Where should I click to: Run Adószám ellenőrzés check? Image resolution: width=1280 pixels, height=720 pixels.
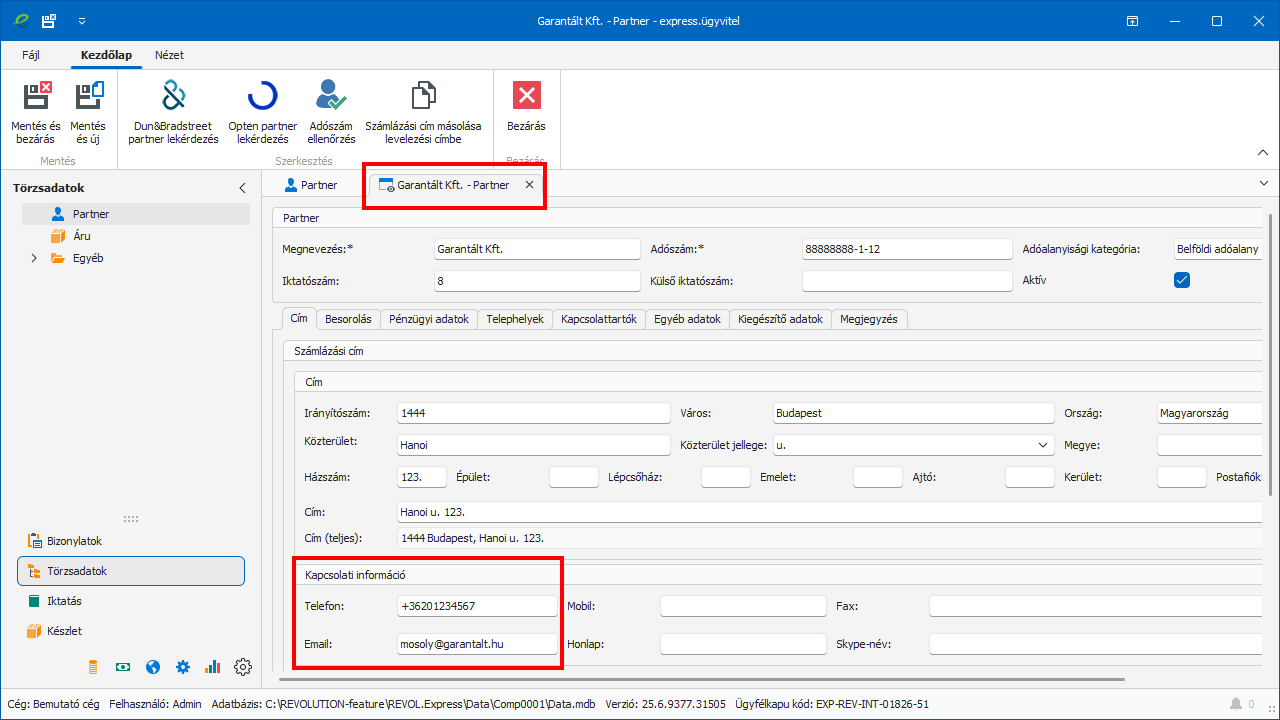click(331, 96)
